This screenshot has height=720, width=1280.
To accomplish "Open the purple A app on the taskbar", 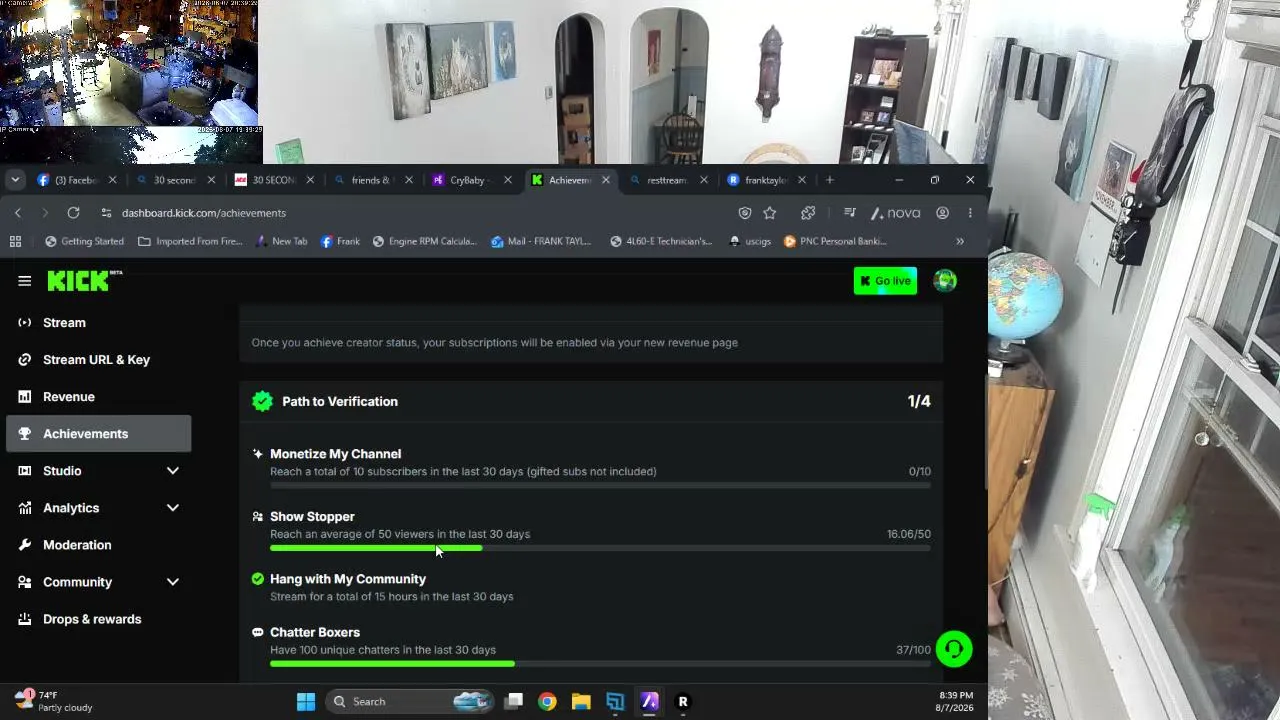I will (x=649, y=702).
